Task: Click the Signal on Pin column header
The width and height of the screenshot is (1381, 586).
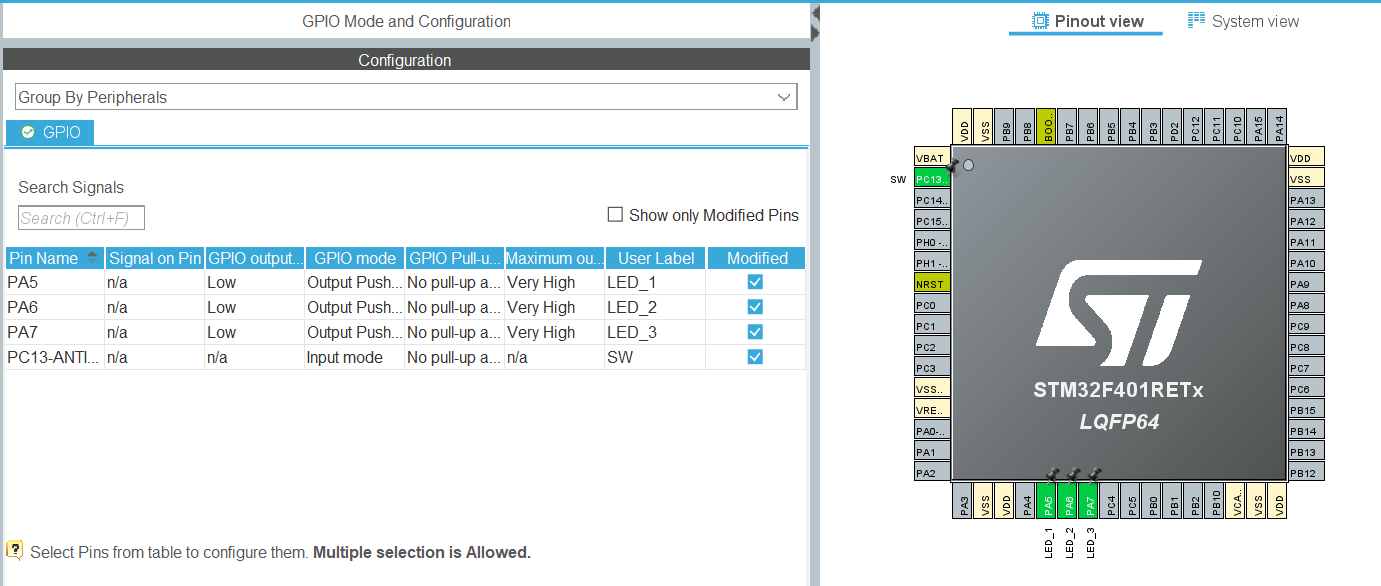Action: coord(155,258)
